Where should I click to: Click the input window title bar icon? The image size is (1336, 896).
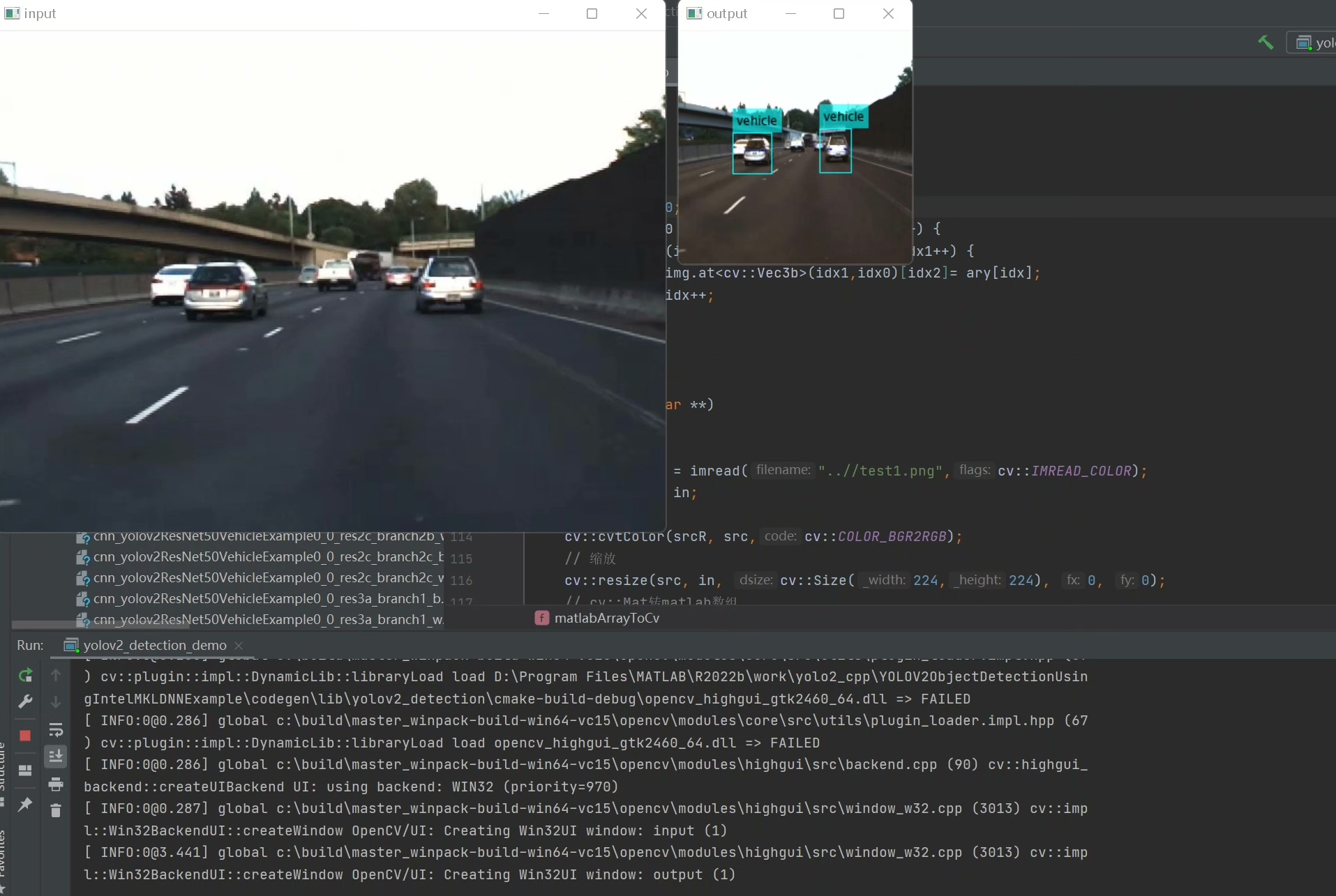point(12,13)
